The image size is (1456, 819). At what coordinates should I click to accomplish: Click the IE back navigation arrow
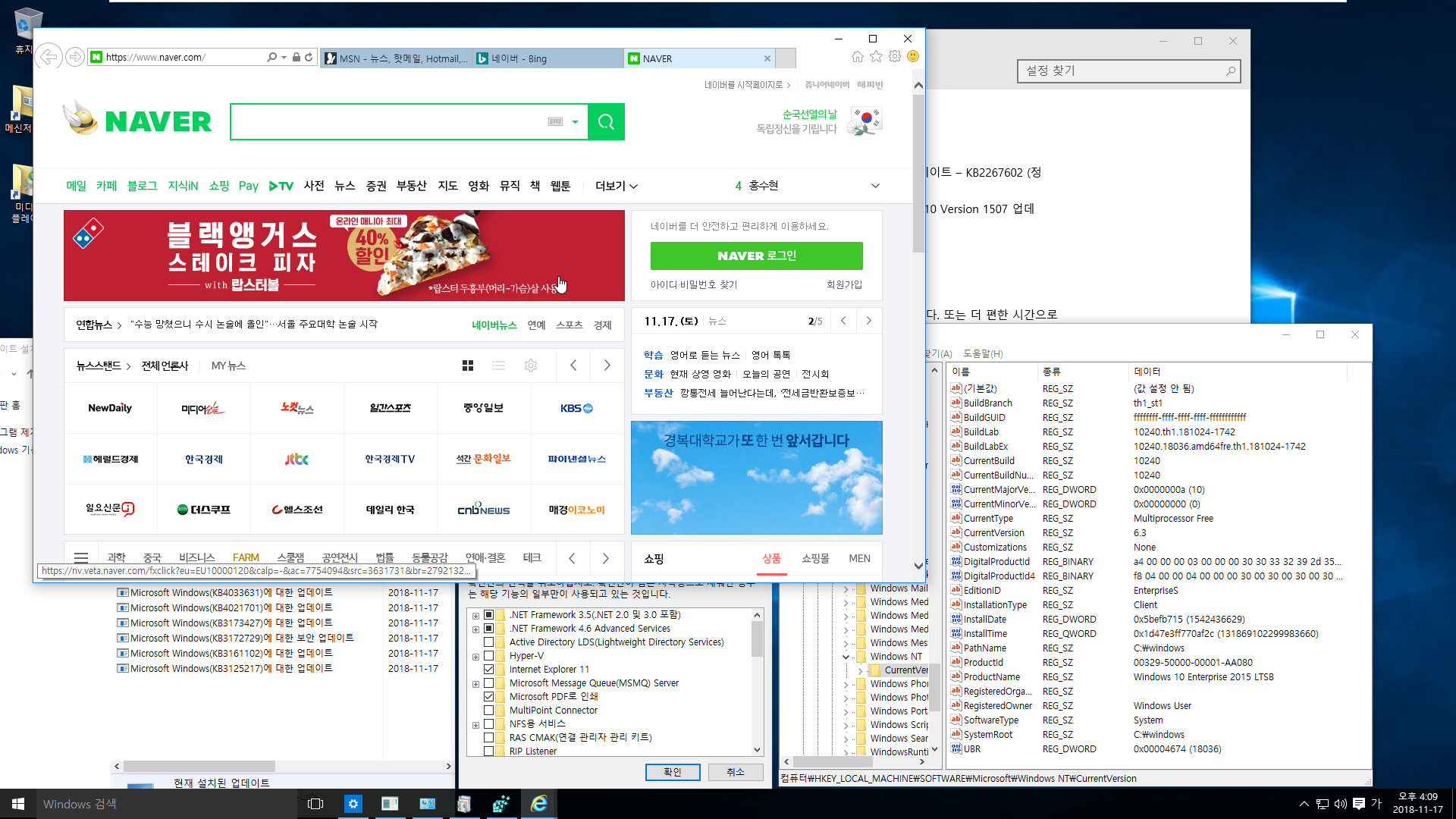point(49,57)
